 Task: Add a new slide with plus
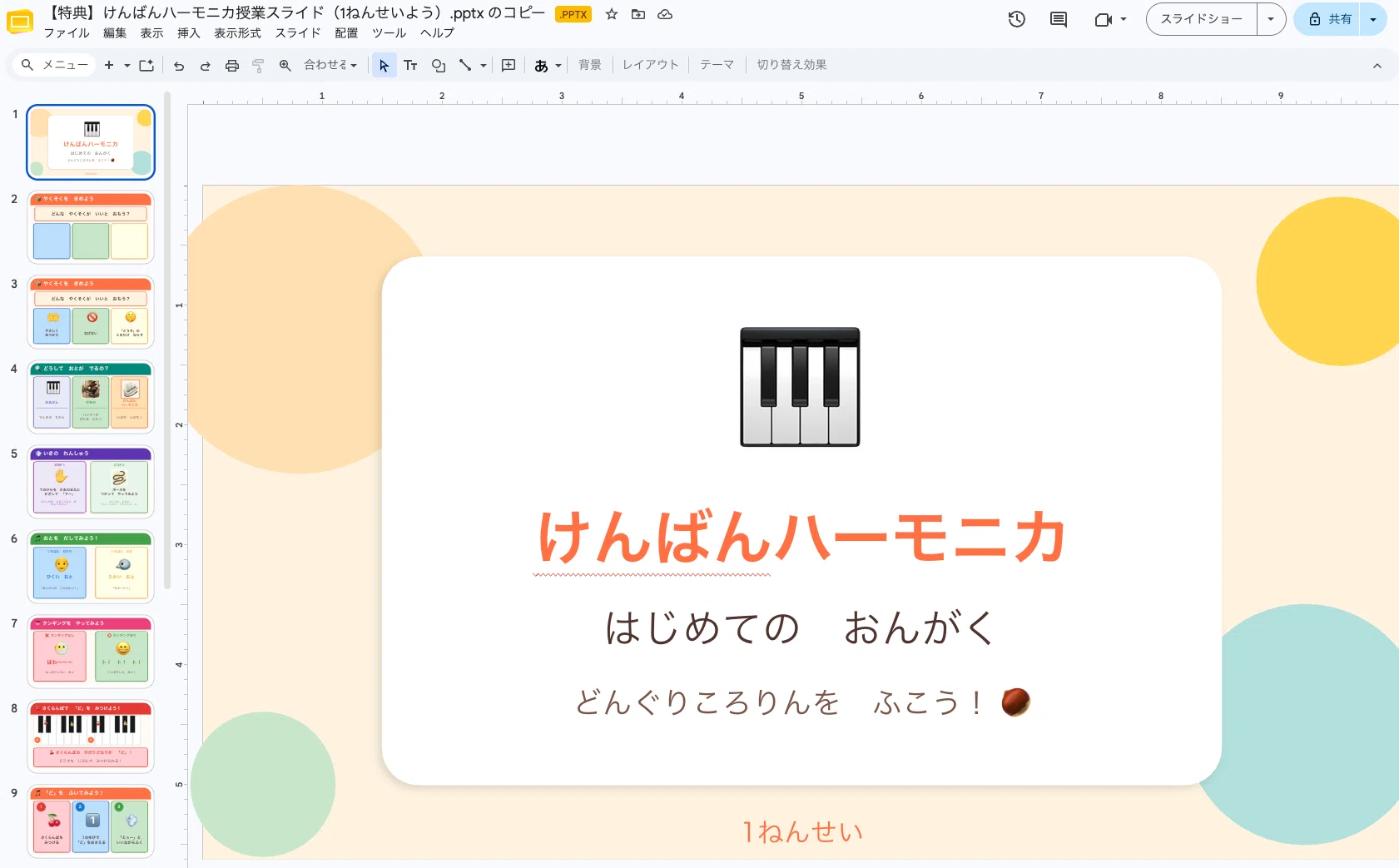109,65
